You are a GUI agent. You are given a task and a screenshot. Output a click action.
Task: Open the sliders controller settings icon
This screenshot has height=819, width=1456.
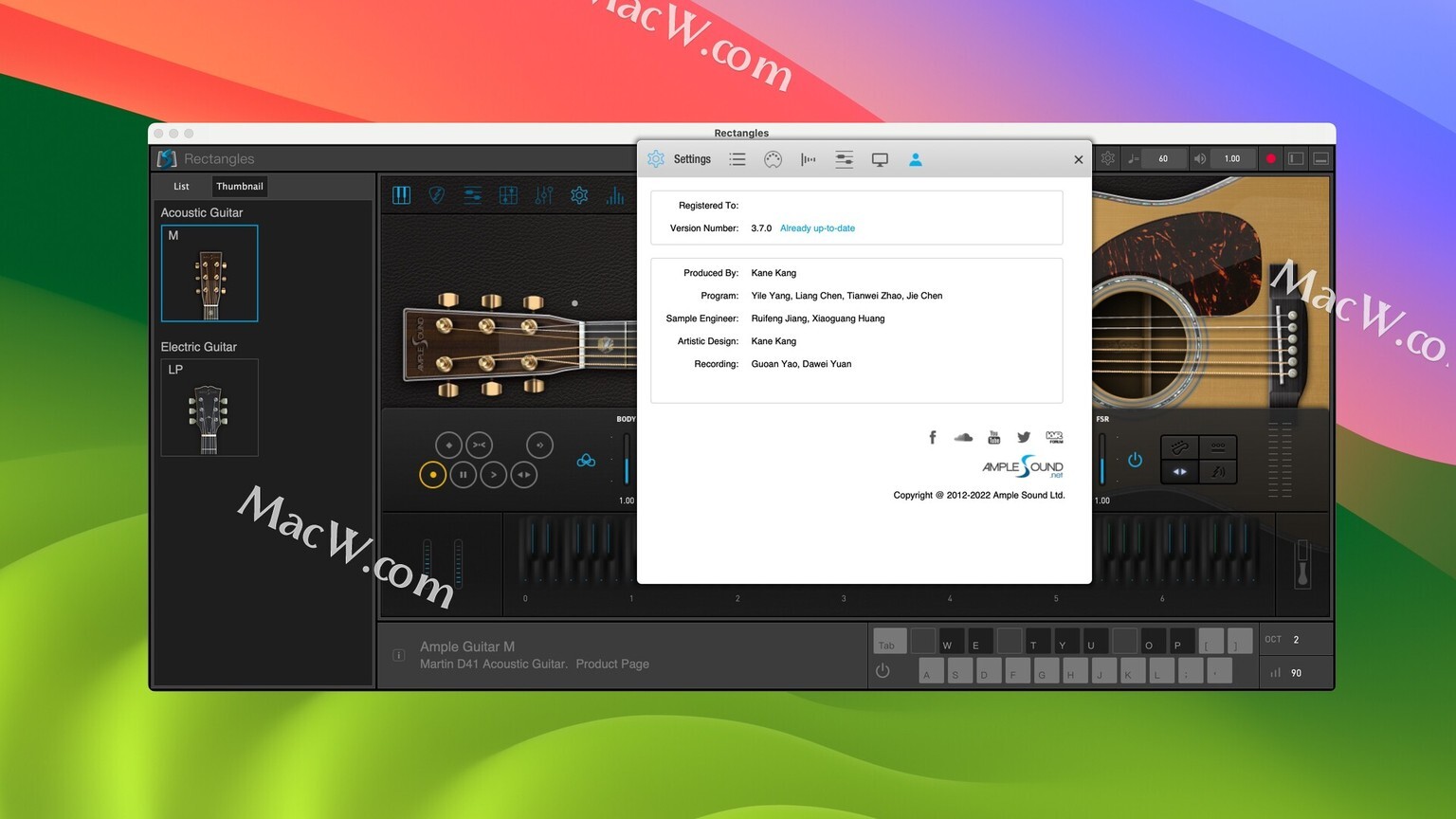pos(844,159)
